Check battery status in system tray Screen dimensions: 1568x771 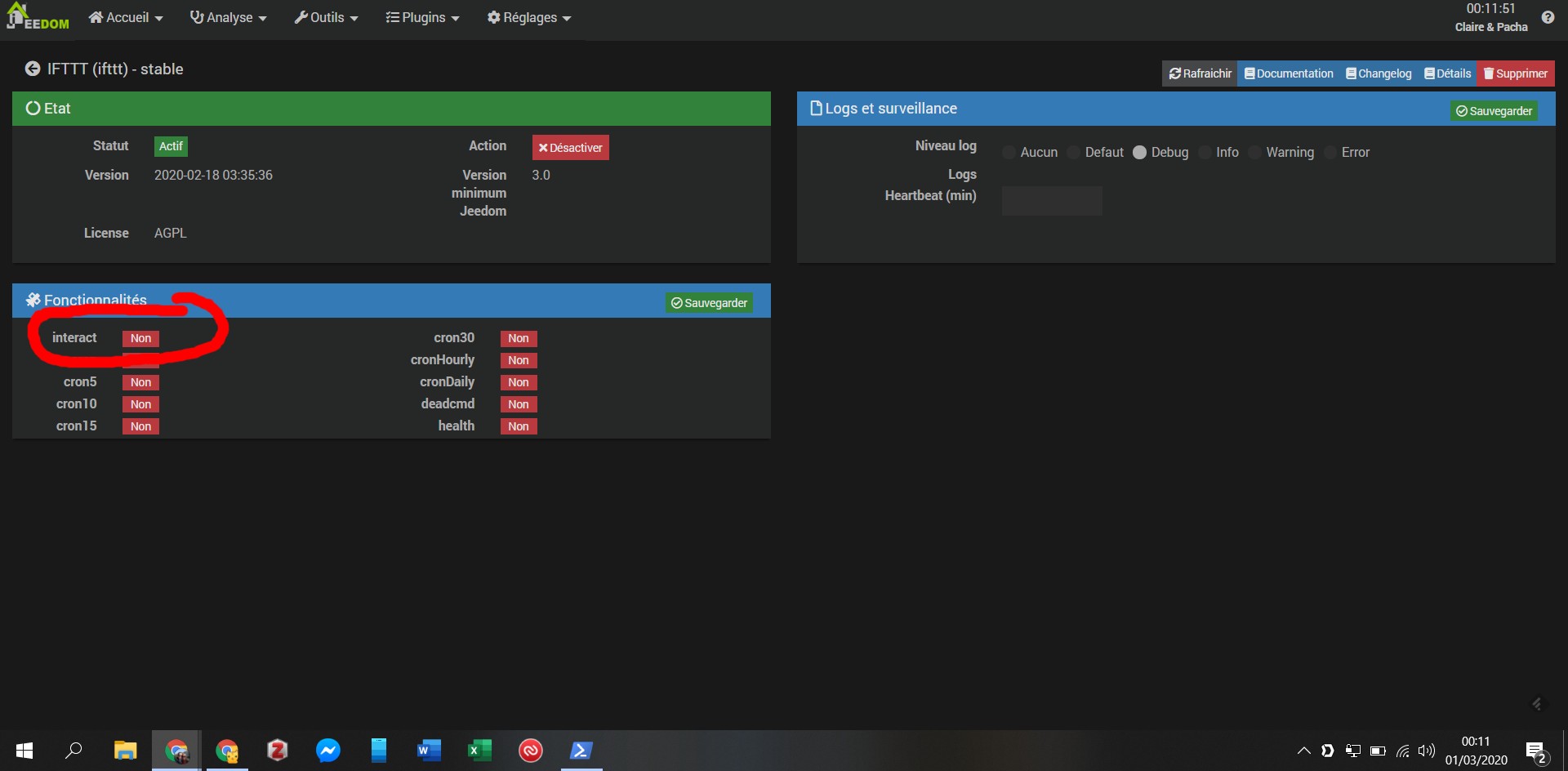[x=1379, y=751]
